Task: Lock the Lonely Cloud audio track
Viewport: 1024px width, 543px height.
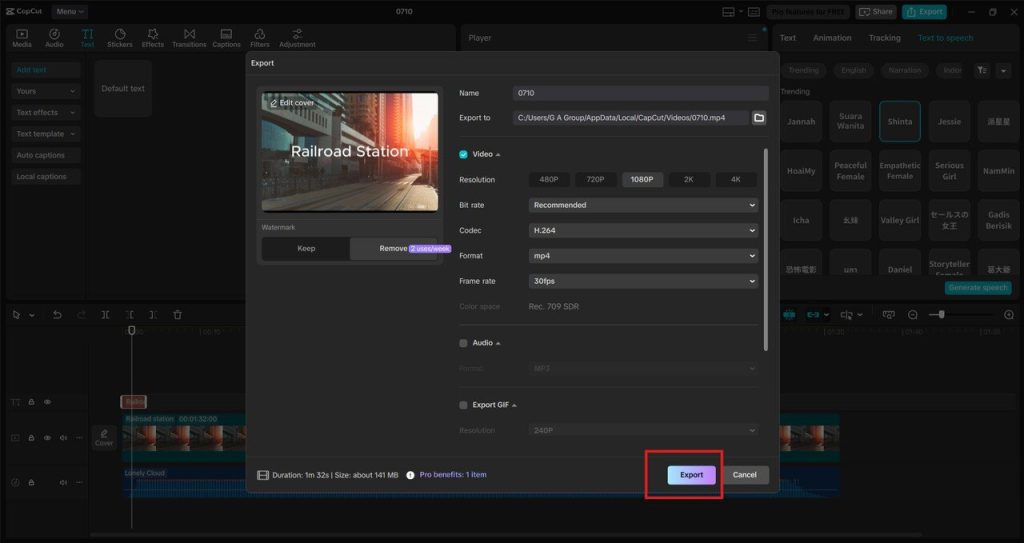Action: click(31, 482)
